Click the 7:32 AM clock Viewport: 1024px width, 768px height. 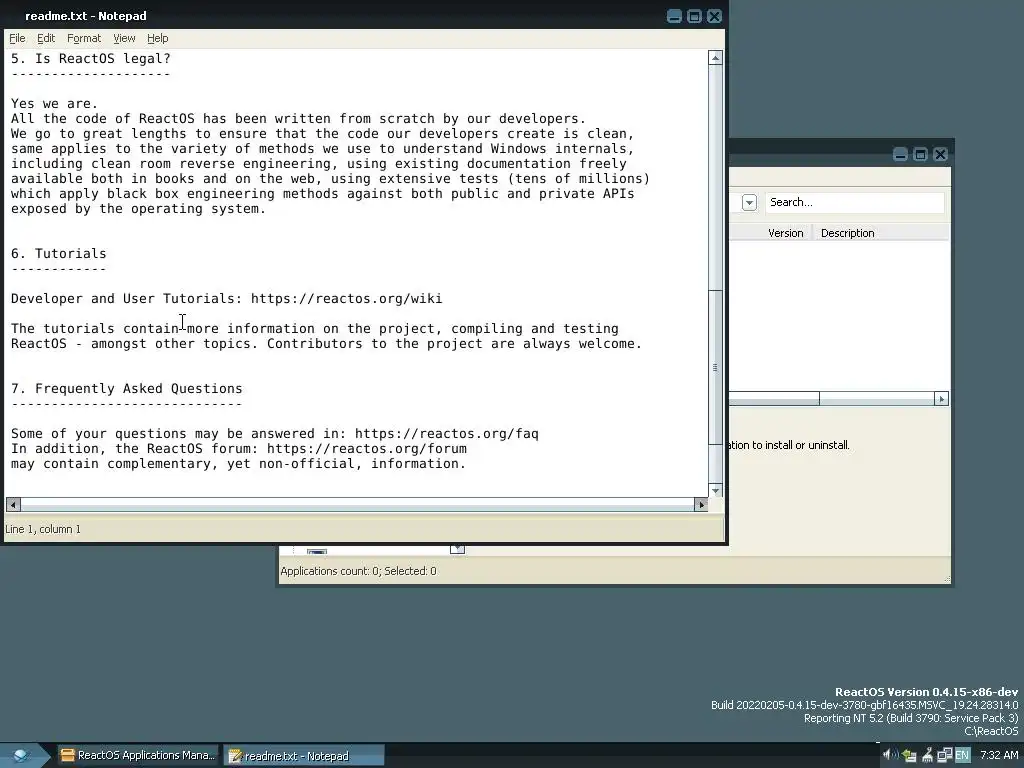(999, 755)
